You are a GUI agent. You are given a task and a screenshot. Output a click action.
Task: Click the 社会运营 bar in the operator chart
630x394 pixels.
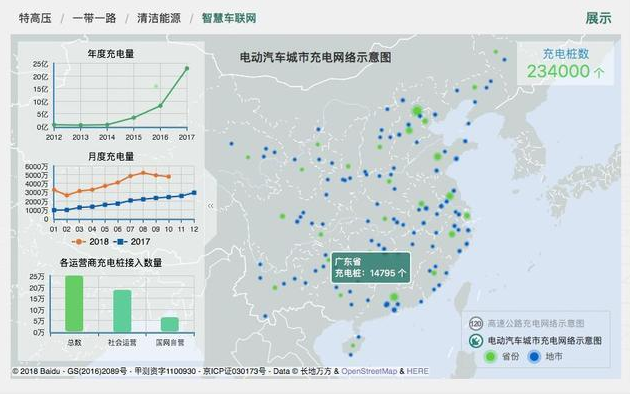(x=122, y=310)
